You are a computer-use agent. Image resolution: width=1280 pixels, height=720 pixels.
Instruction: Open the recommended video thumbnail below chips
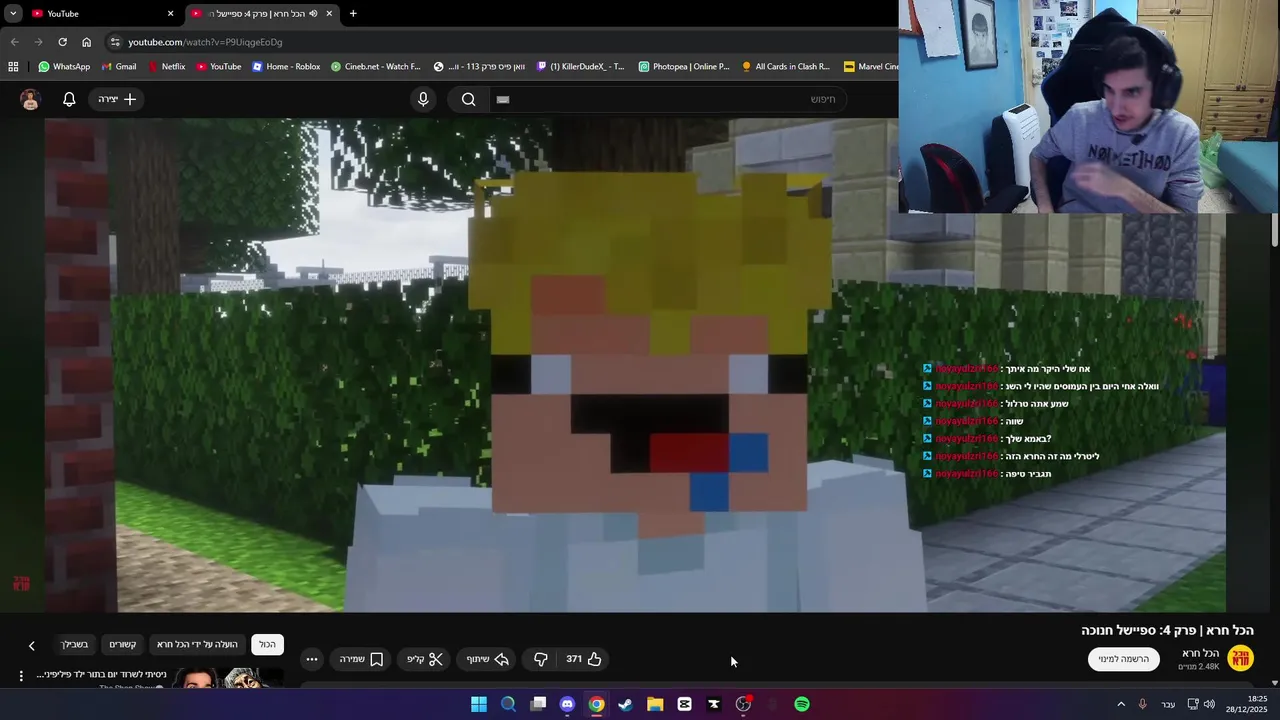click(x=228, y=678)
